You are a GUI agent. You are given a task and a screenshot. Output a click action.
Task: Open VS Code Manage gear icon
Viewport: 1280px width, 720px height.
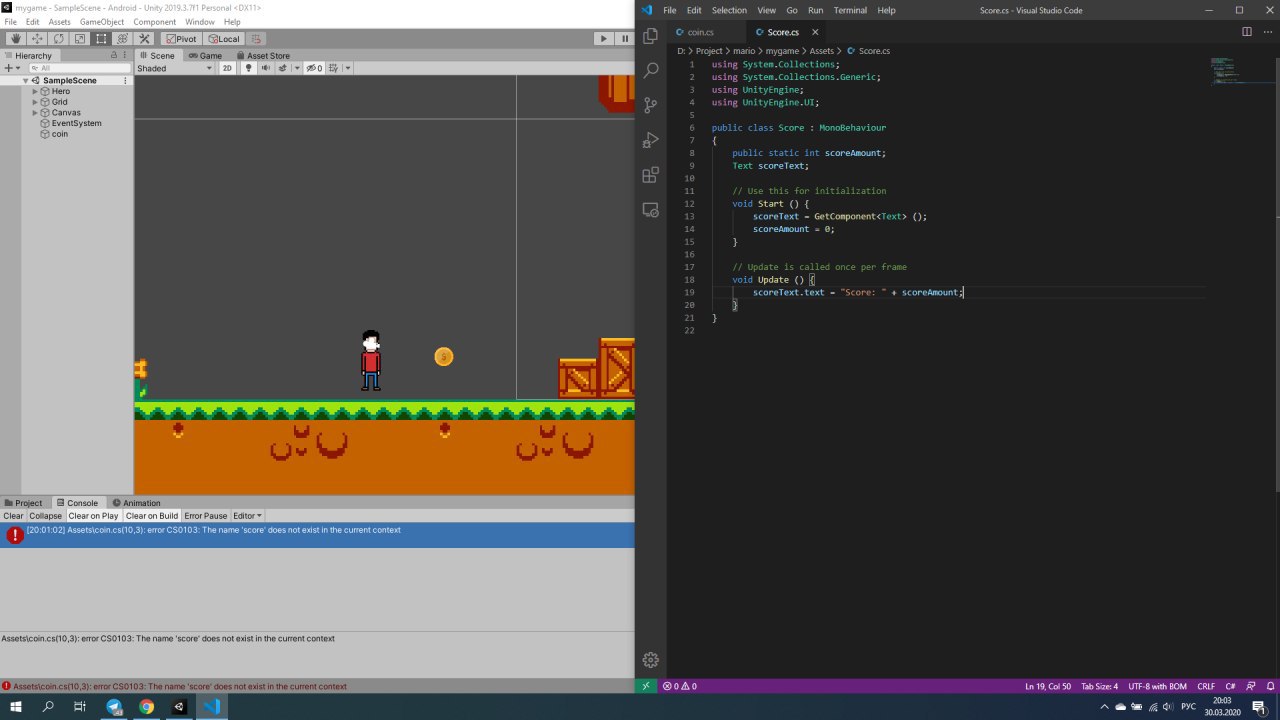tap(651, 660)
